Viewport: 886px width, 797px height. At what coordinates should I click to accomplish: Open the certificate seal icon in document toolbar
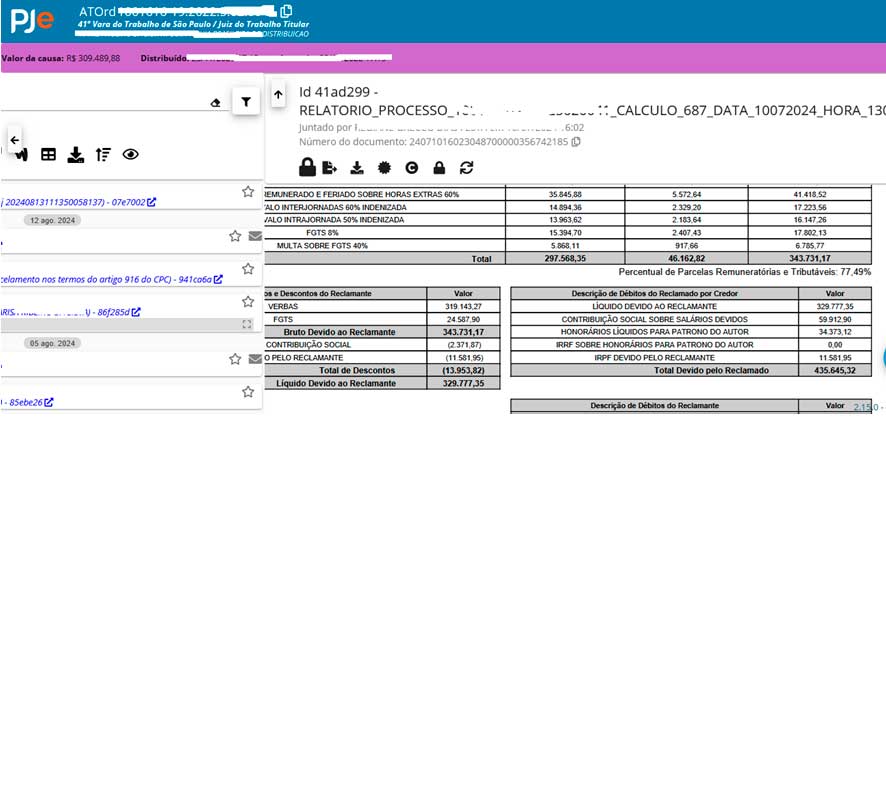coord(384,168)
